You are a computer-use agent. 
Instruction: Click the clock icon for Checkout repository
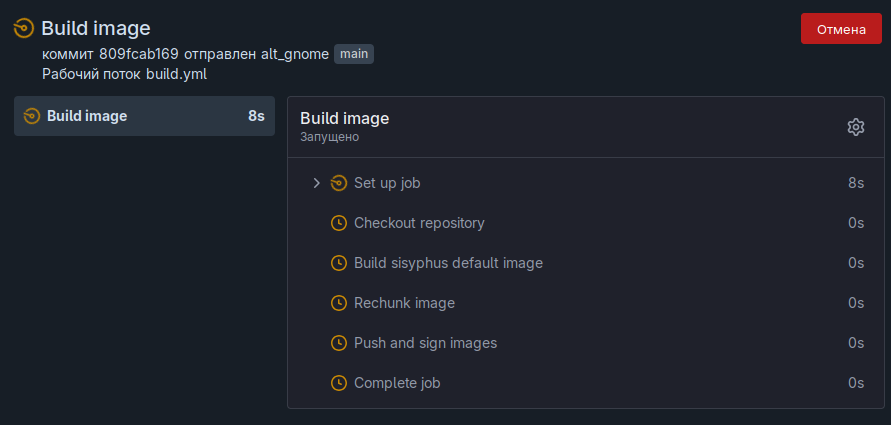340,223
